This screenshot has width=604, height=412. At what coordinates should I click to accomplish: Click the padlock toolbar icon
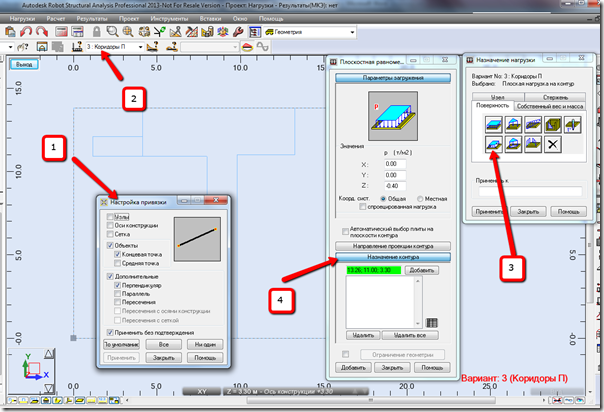tap(96, 32)
